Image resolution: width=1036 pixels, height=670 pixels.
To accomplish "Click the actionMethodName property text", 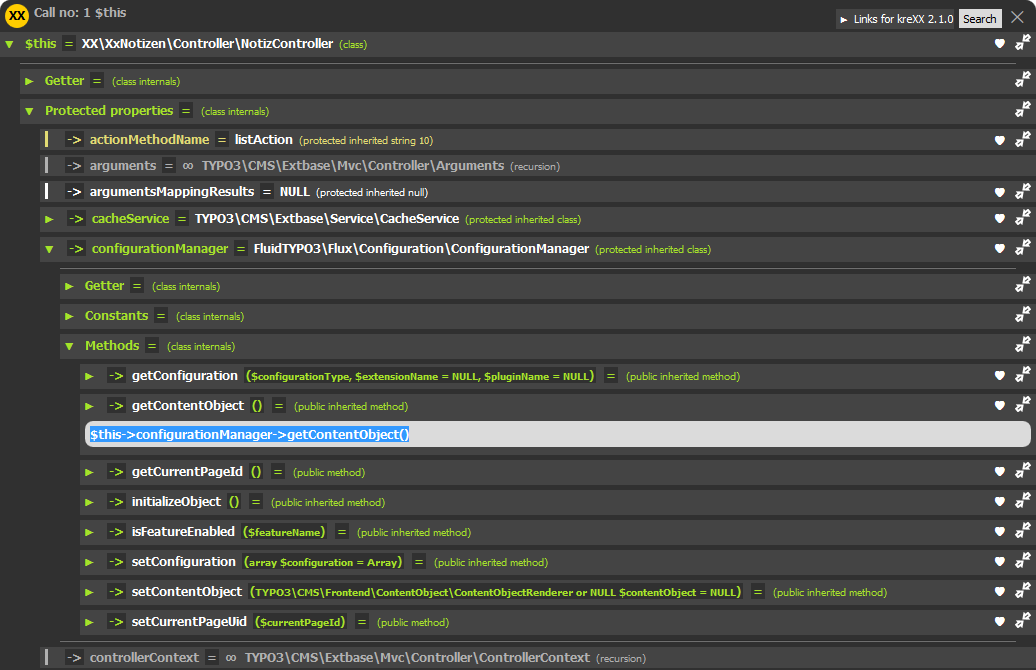I will pos(149,139).
